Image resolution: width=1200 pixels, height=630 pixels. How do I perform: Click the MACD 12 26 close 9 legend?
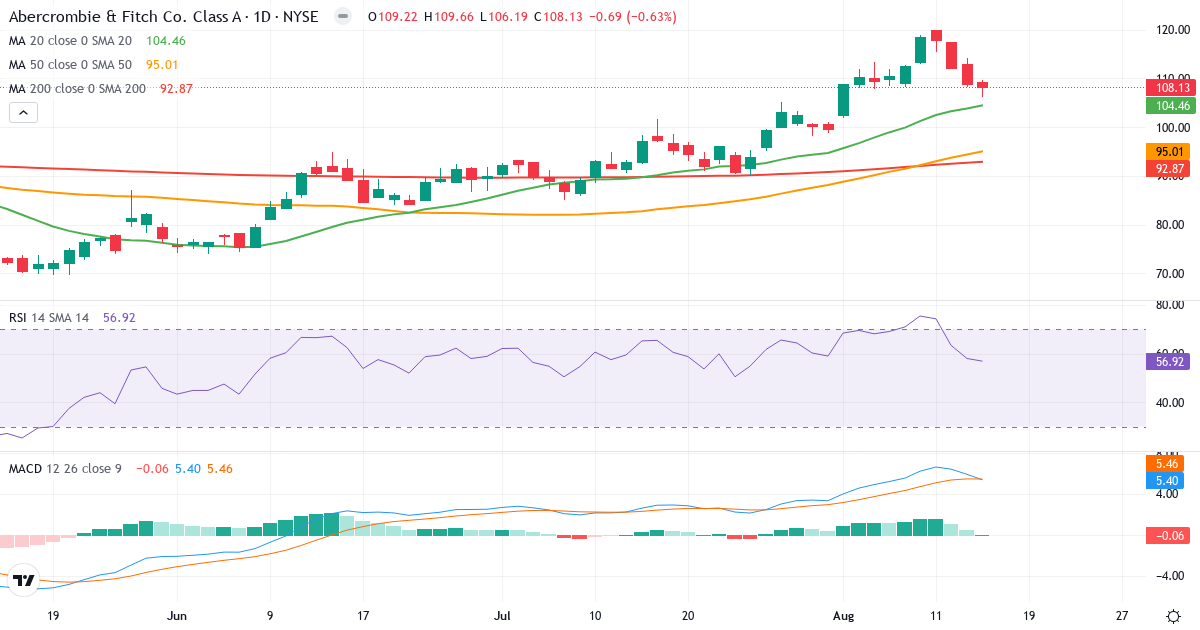[x=65, y=468]
